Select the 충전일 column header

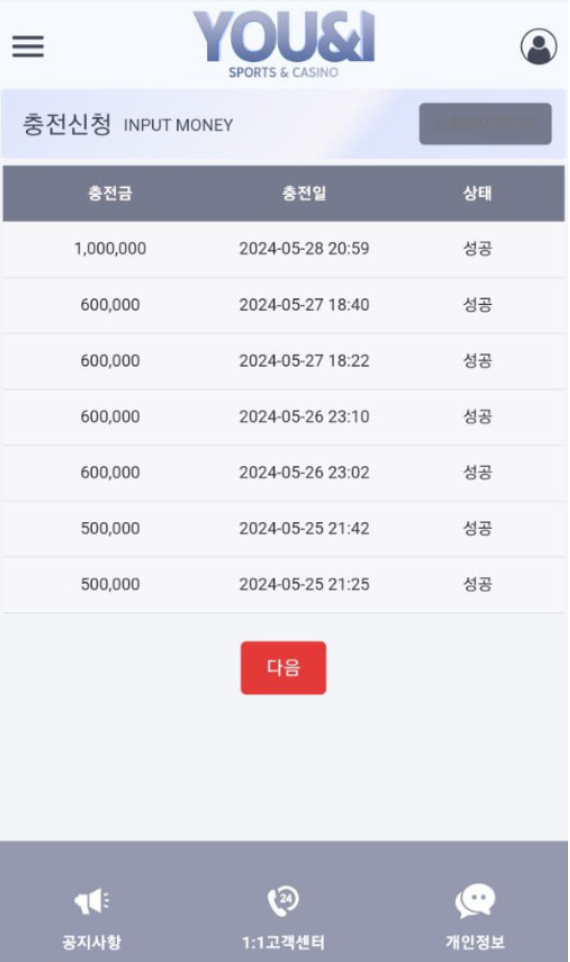[x=304, y=193]
